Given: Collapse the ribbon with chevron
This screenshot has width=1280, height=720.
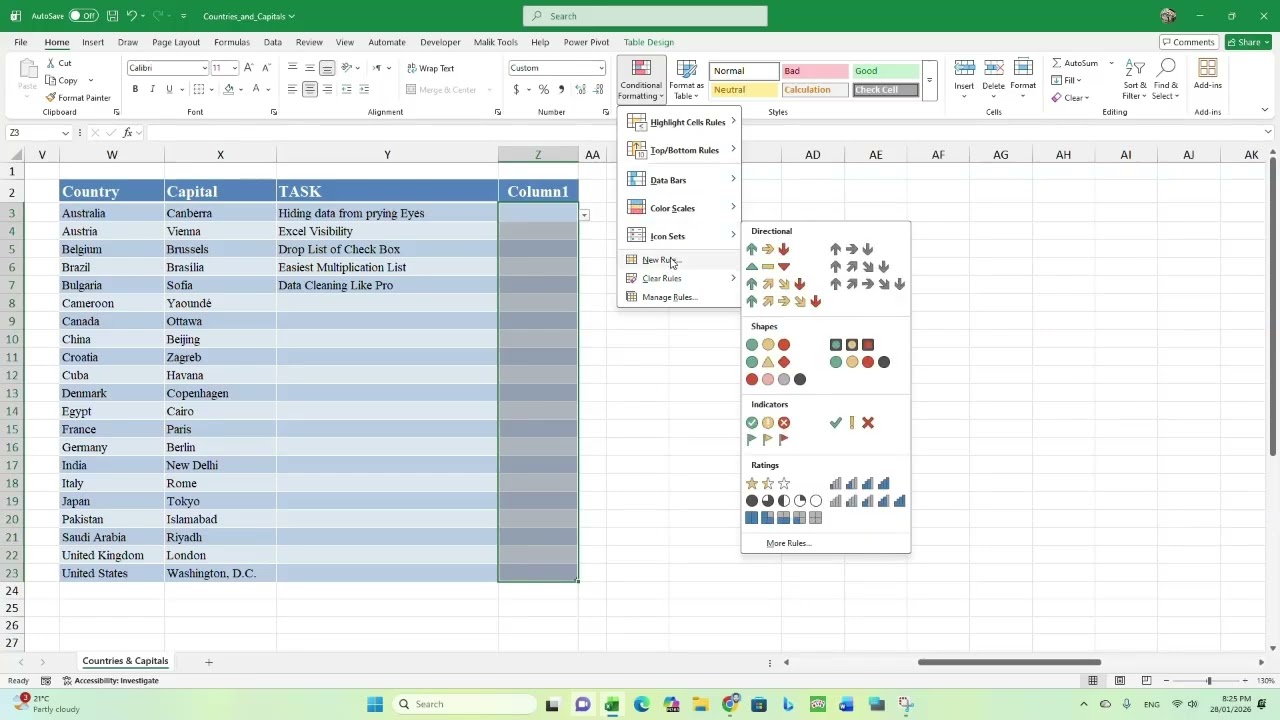Looking at the screenshot, I should (x=1264, y=111).
